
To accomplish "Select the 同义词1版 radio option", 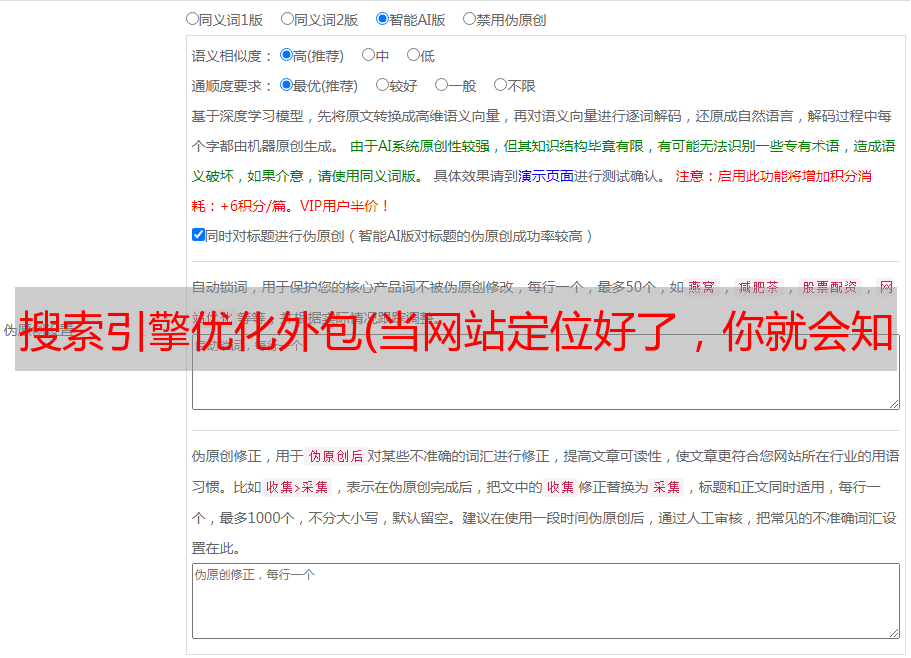I will click(x=192, y=19).
